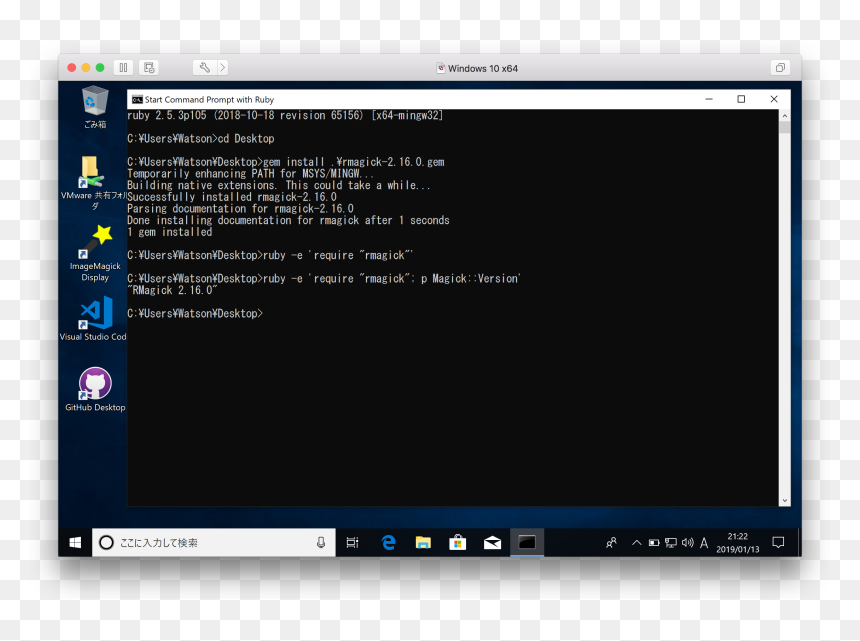Open Action Center notifications
860x641 pixels.
click(778, 542)
